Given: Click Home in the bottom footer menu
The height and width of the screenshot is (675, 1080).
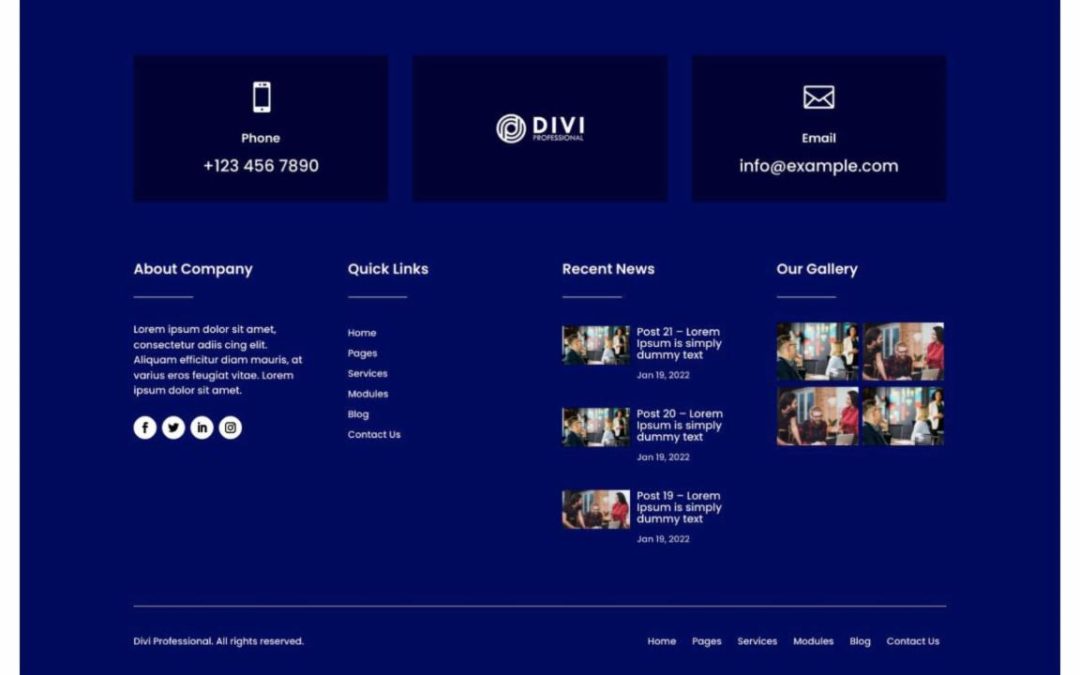Looking at the screenshot, I should (x=661, y=641).
